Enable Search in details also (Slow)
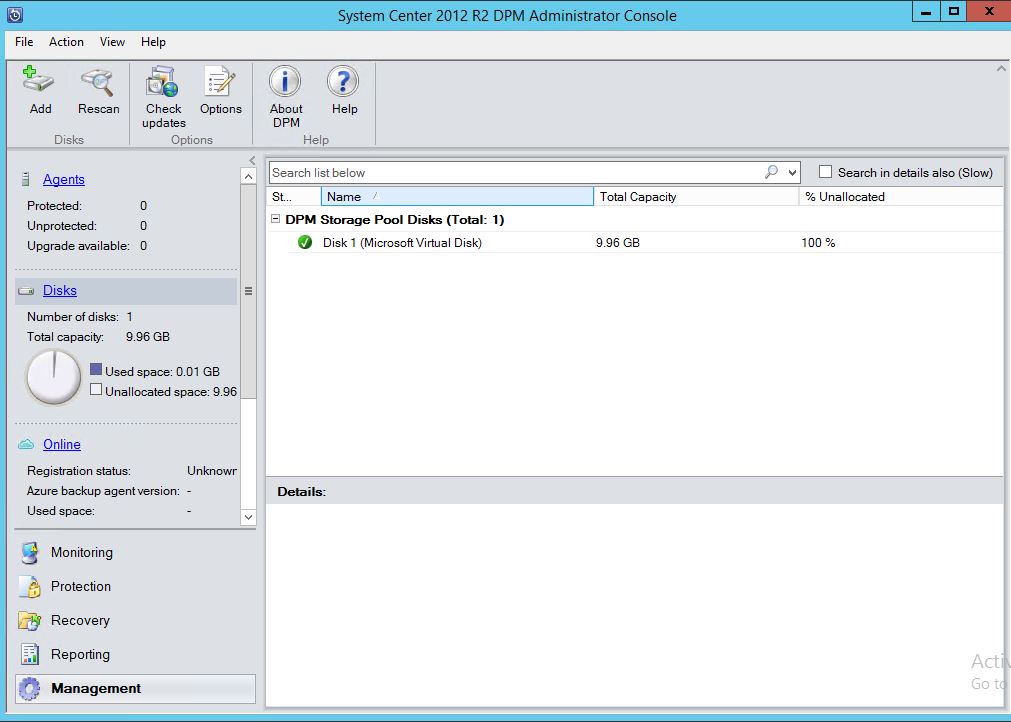 825,172
